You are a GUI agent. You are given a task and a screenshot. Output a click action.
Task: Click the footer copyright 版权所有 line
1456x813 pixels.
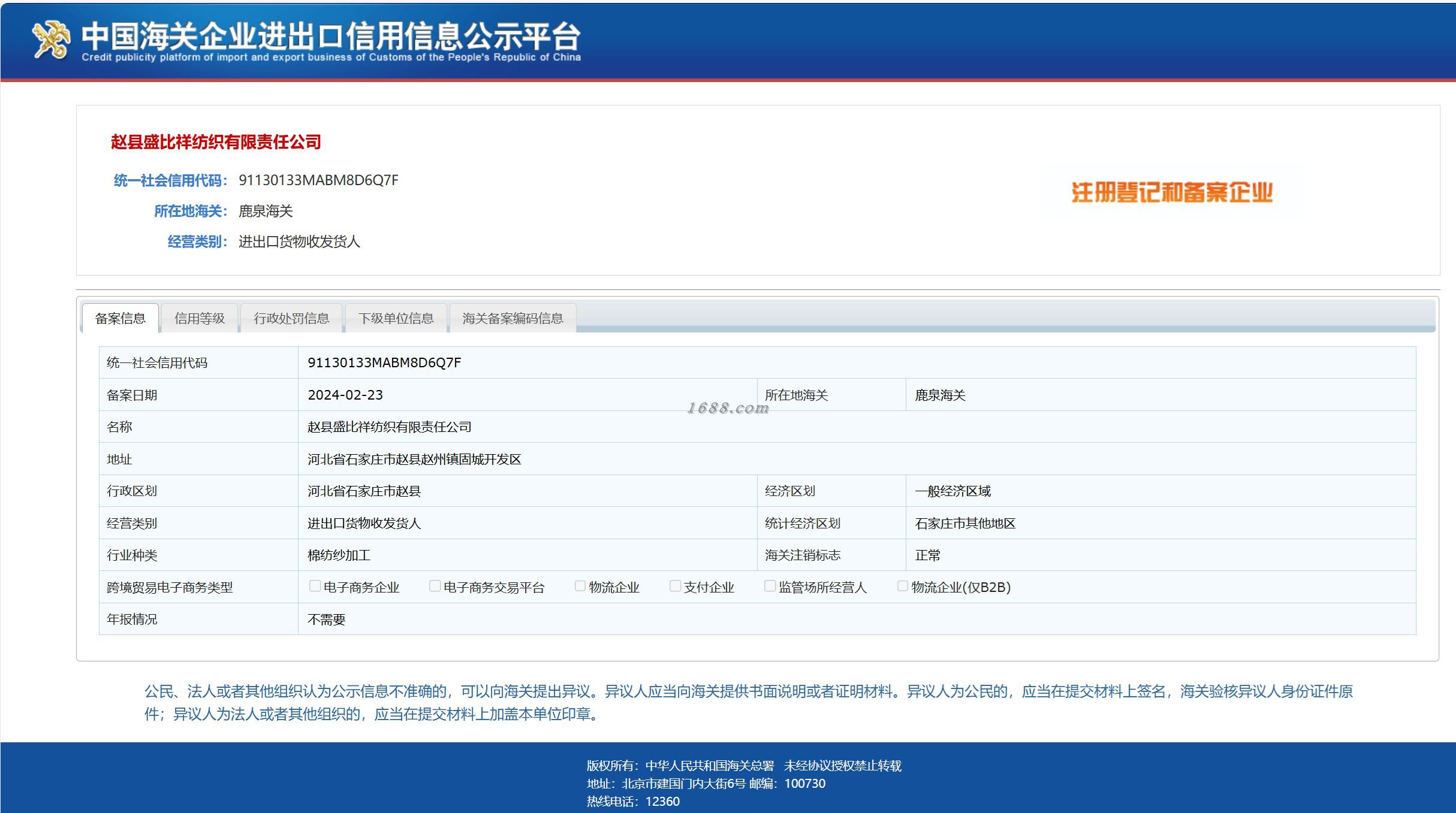pyautogui.click(x=744, y=765)
